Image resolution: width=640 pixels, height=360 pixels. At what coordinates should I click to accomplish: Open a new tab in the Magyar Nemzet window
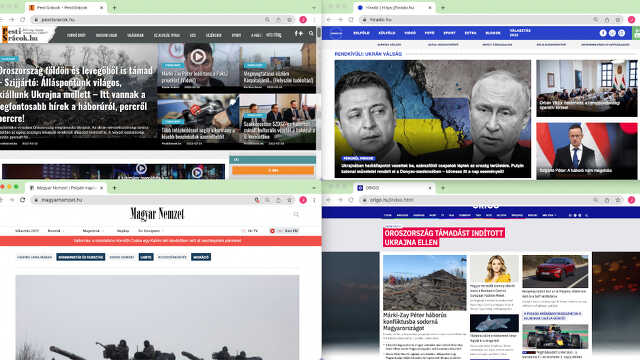[x=115, y=188]
